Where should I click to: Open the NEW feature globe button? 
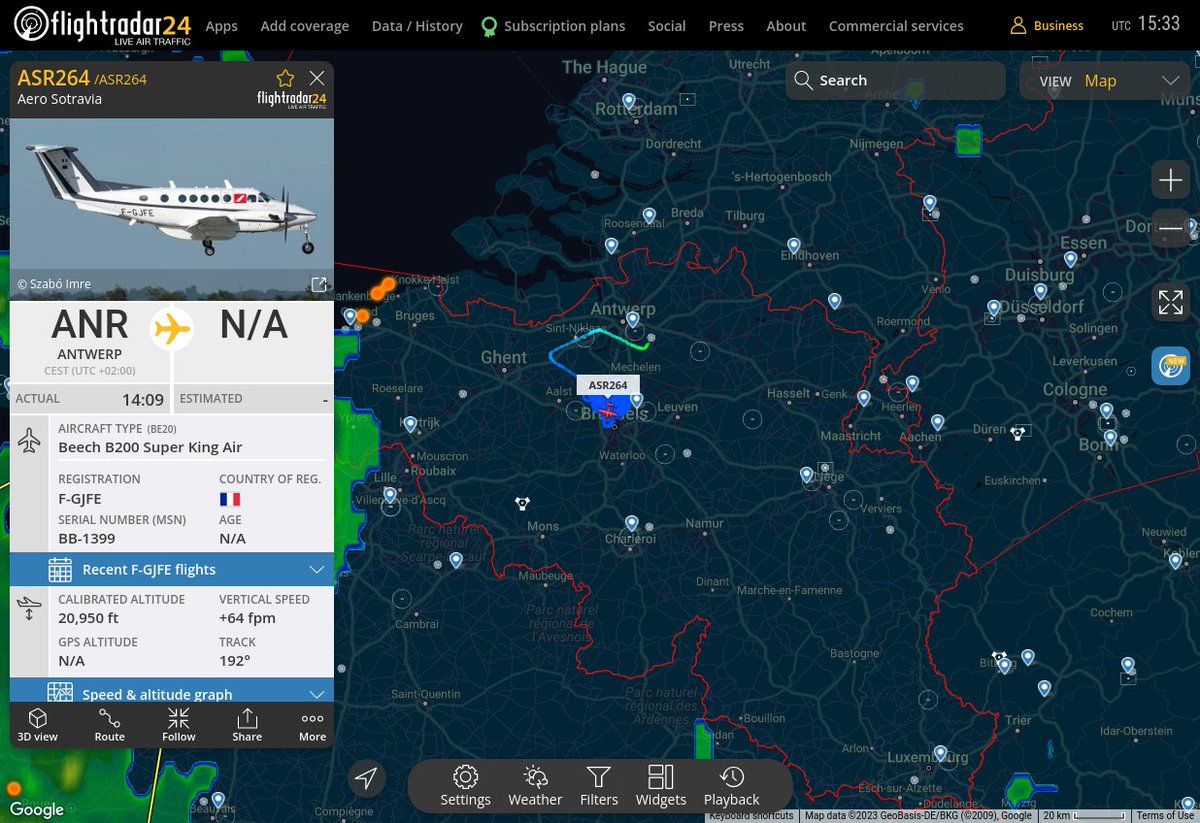pos(1170,366)
